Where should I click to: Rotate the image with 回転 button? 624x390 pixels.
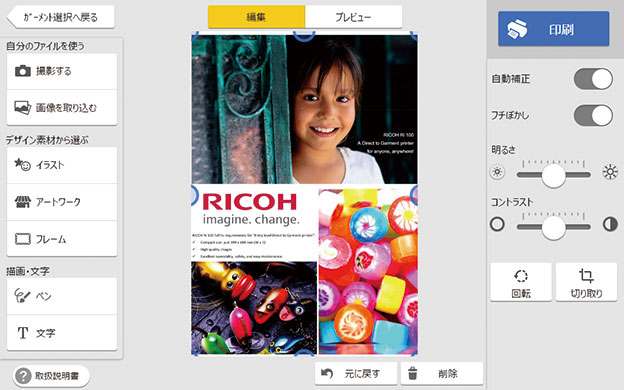[521, 282]
